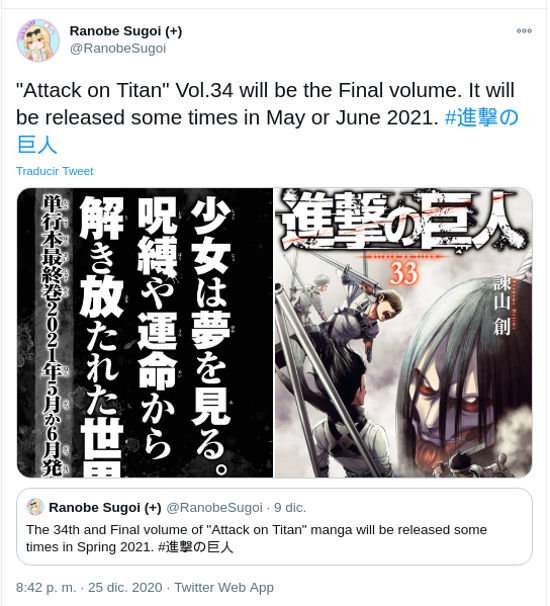Open the 25 dic. 2020 date link
550x606 pixels.
point(125,587)
